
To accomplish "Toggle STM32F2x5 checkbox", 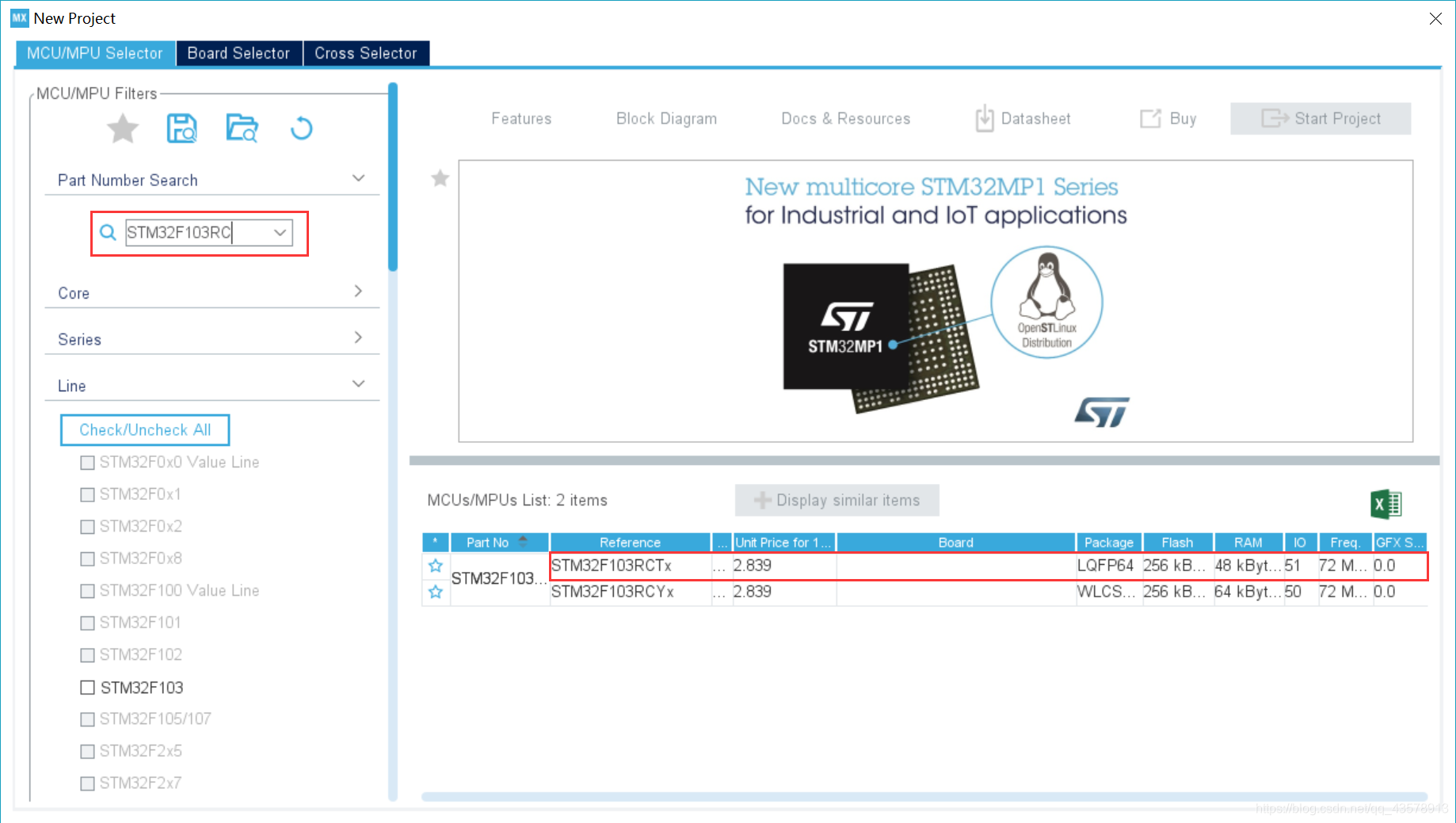I will tap(87, 751).
